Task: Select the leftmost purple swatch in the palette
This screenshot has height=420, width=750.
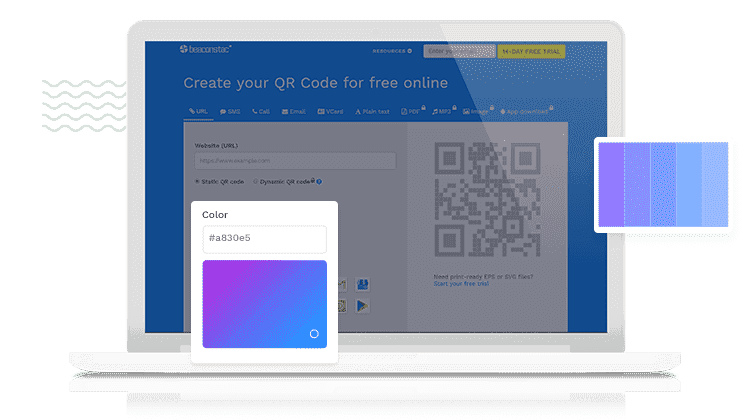Action: point(611,184)
